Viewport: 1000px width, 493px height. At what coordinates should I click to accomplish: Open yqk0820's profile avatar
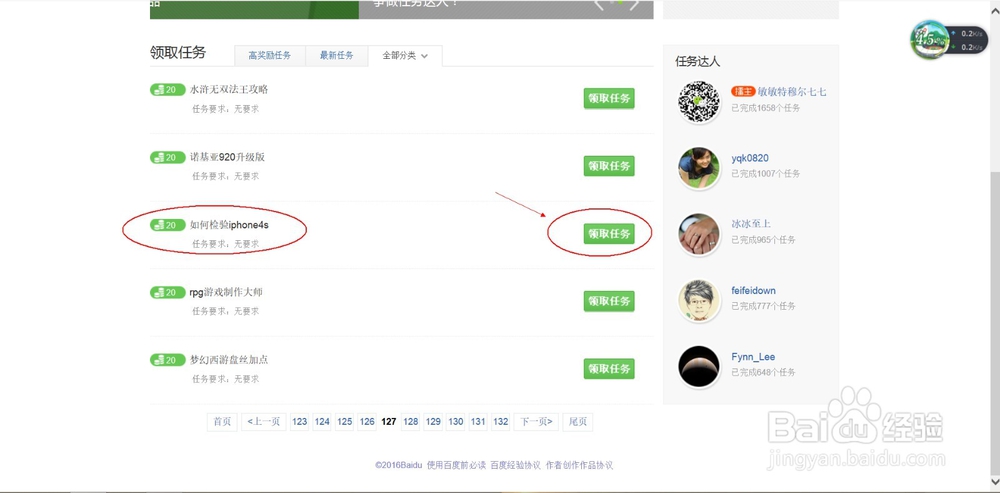point(699,168)
